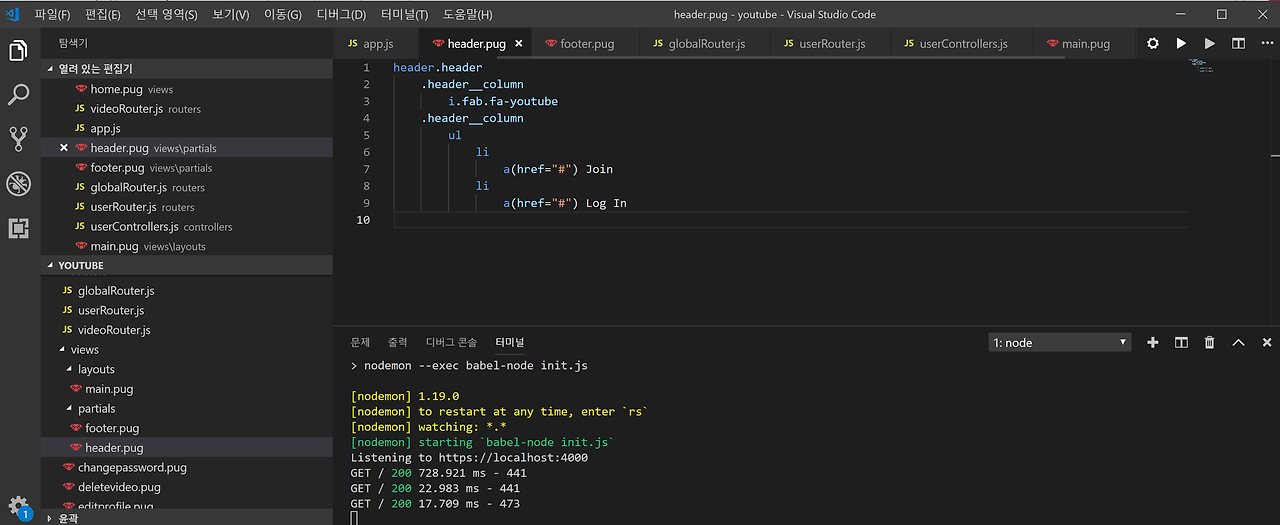Open the 도움말(H) menu
Screen dimensions: 1280x525
[467, 15]
